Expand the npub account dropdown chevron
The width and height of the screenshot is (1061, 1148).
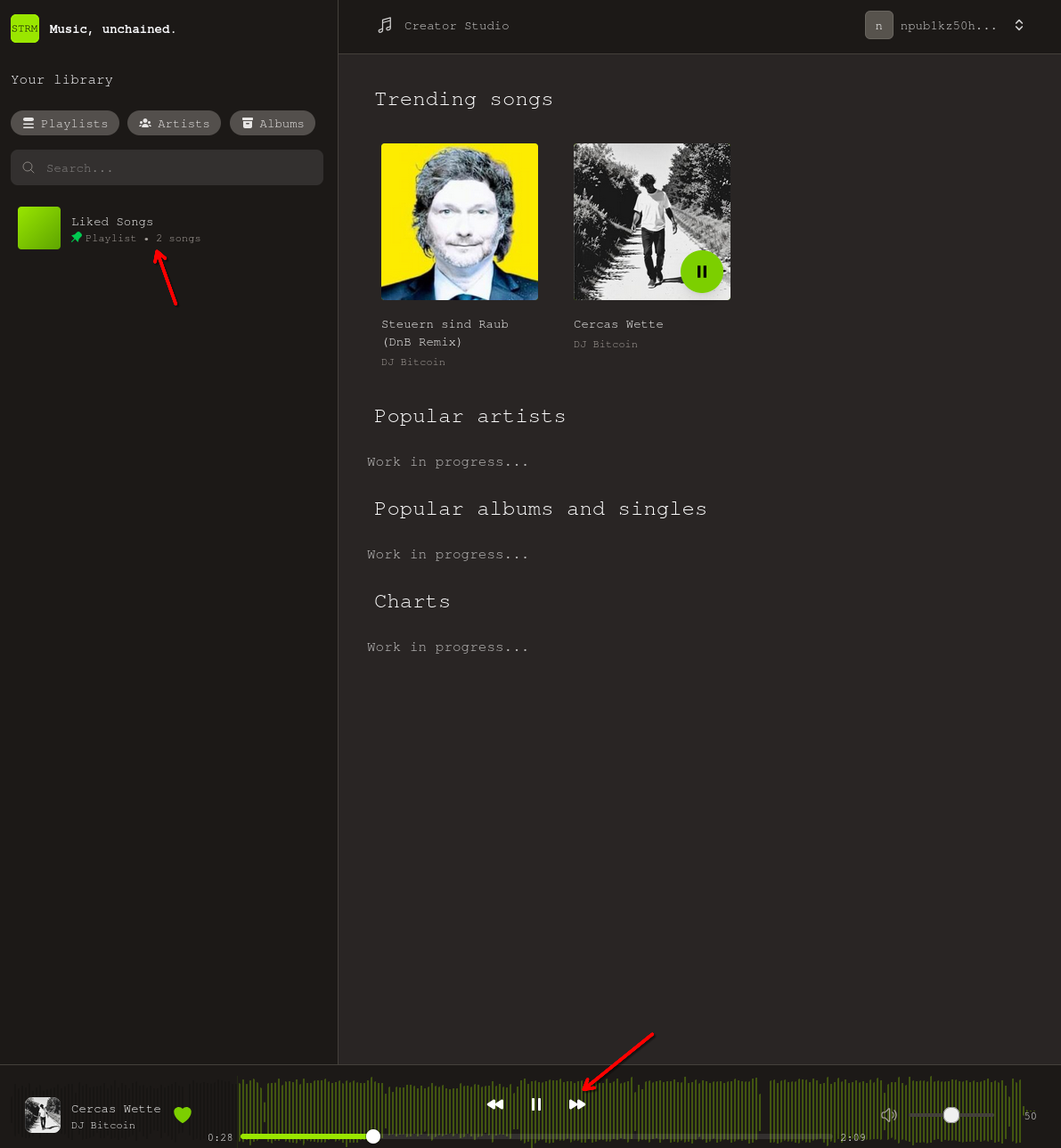pos(1019,26)
